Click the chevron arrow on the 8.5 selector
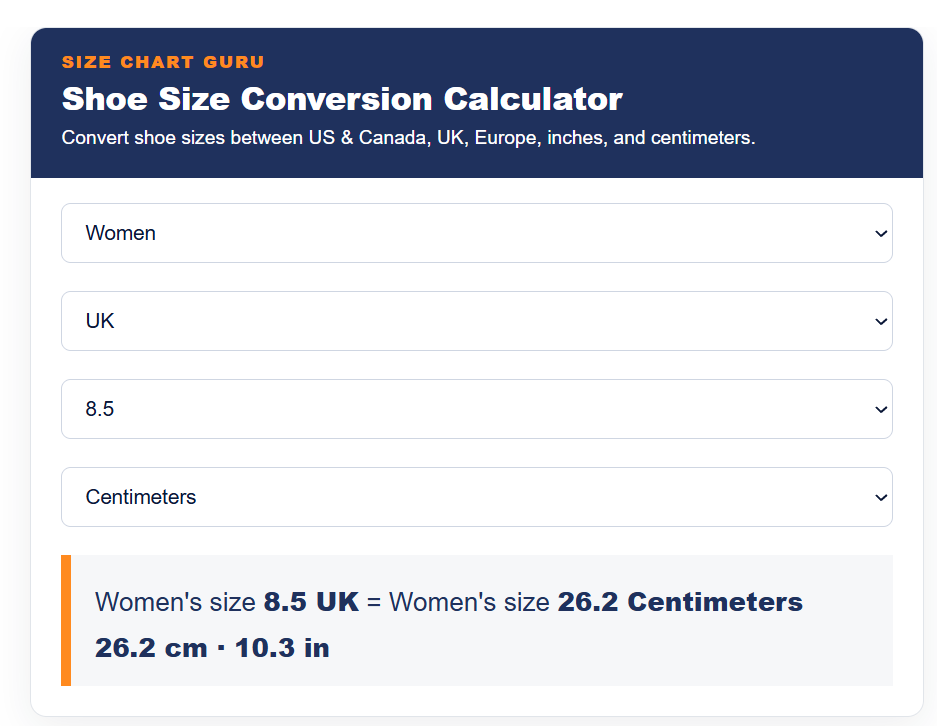 [x=881, y=409]
